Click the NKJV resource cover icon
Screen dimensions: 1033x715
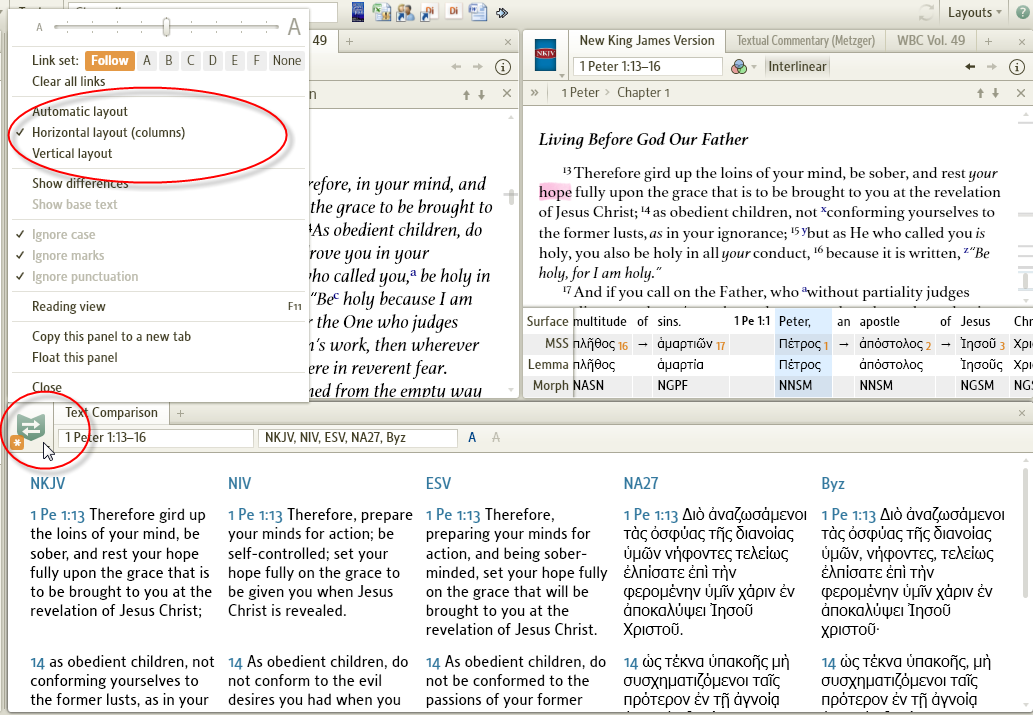(x=545, y=56)
